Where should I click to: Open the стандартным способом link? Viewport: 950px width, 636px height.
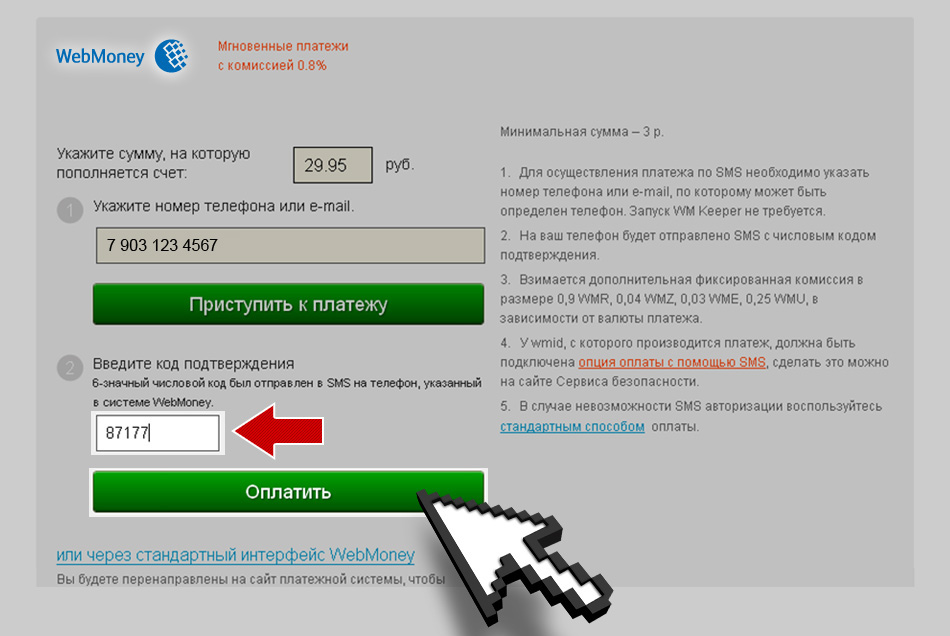[x=572, y=426]
